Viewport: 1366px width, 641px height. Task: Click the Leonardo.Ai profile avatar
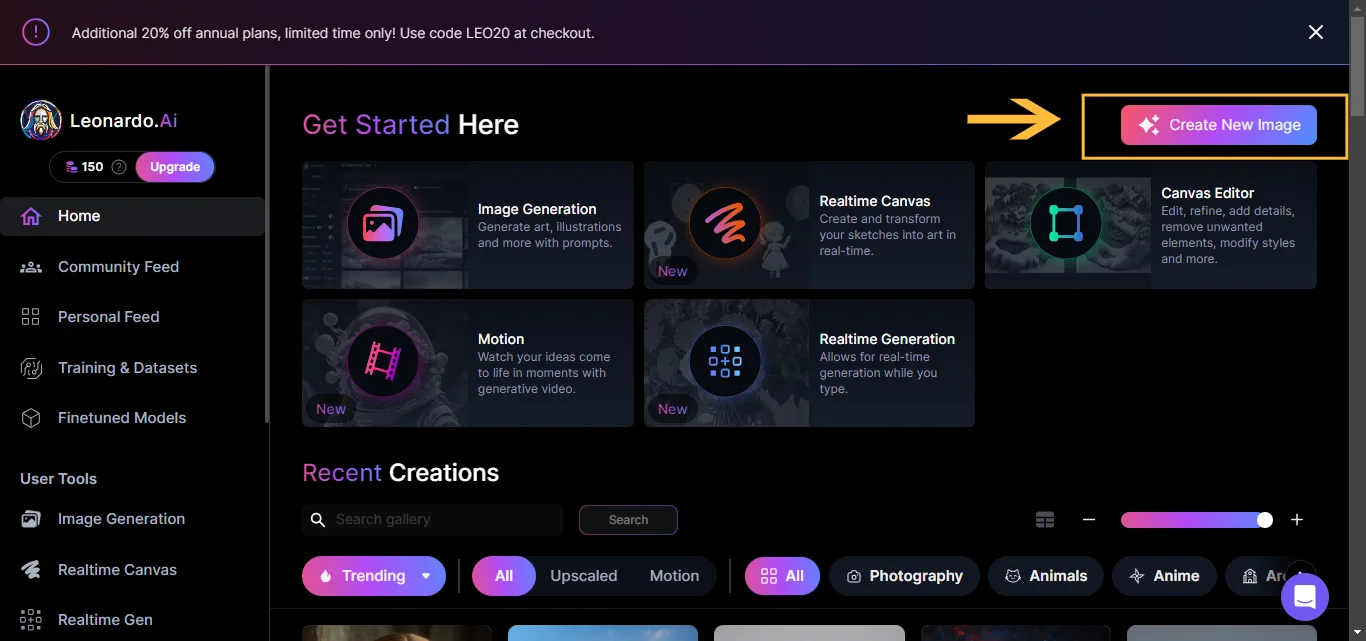point(39,120)
